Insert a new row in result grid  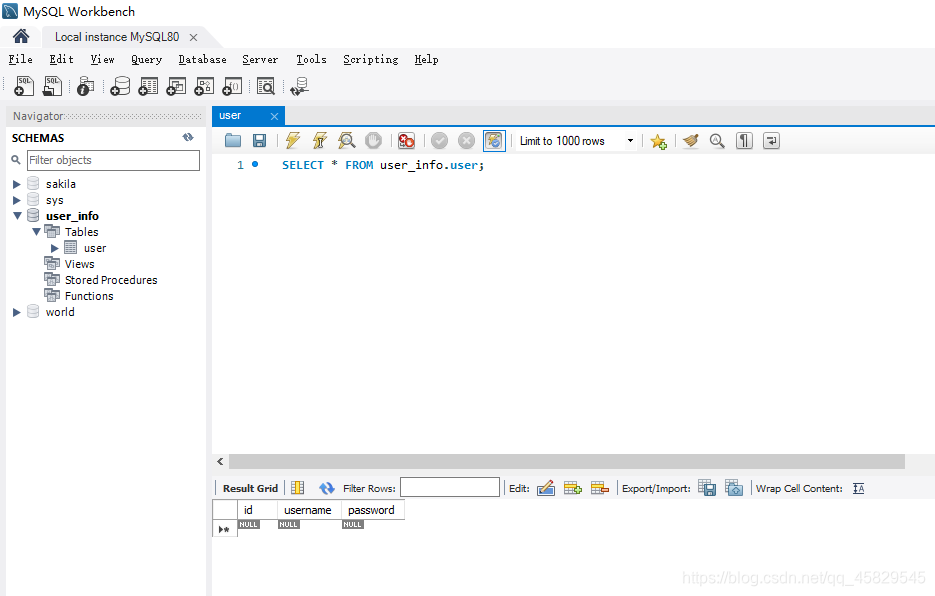tap(572, 488)
